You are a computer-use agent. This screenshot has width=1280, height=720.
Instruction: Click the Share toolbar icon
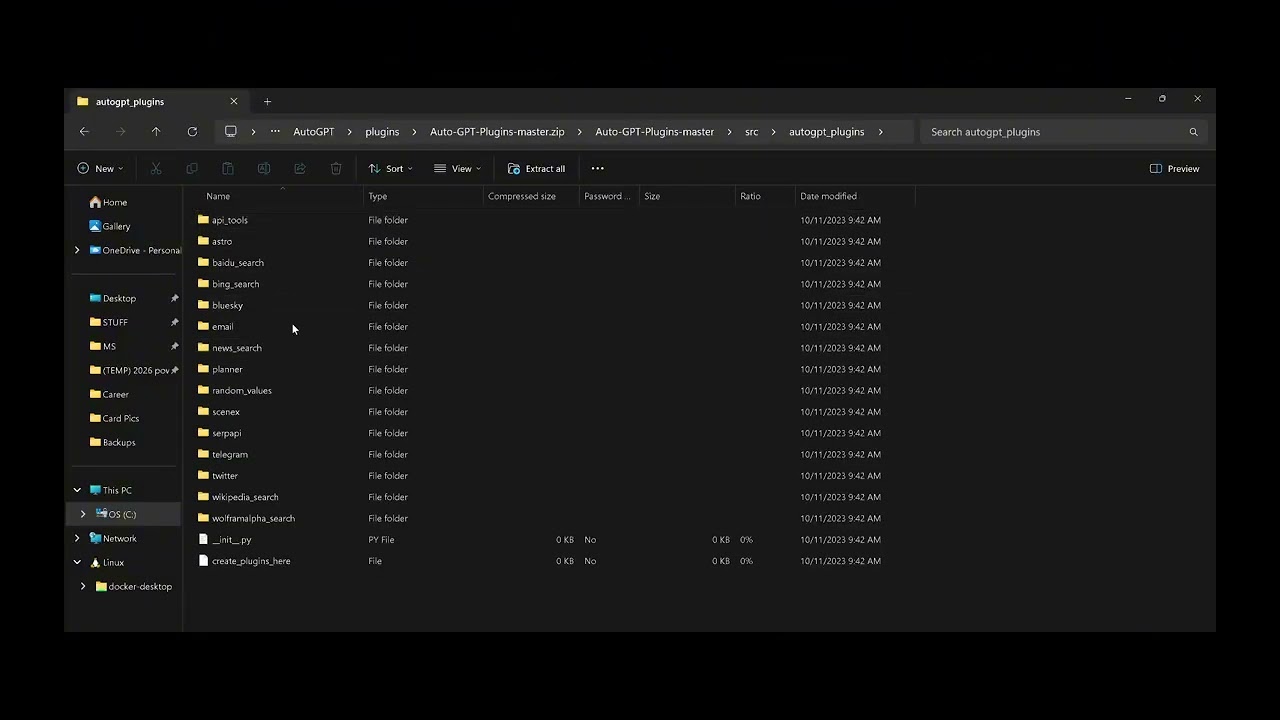pyautogui.click(x=300, y=169)
